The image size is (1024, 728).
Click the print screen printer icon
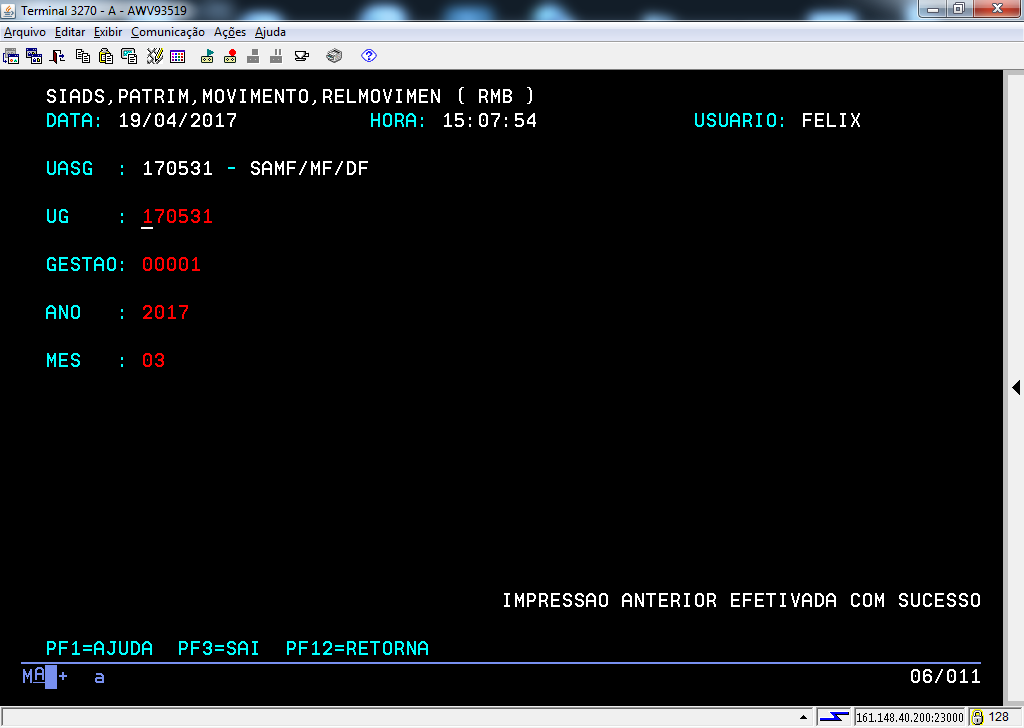(334, 56)
